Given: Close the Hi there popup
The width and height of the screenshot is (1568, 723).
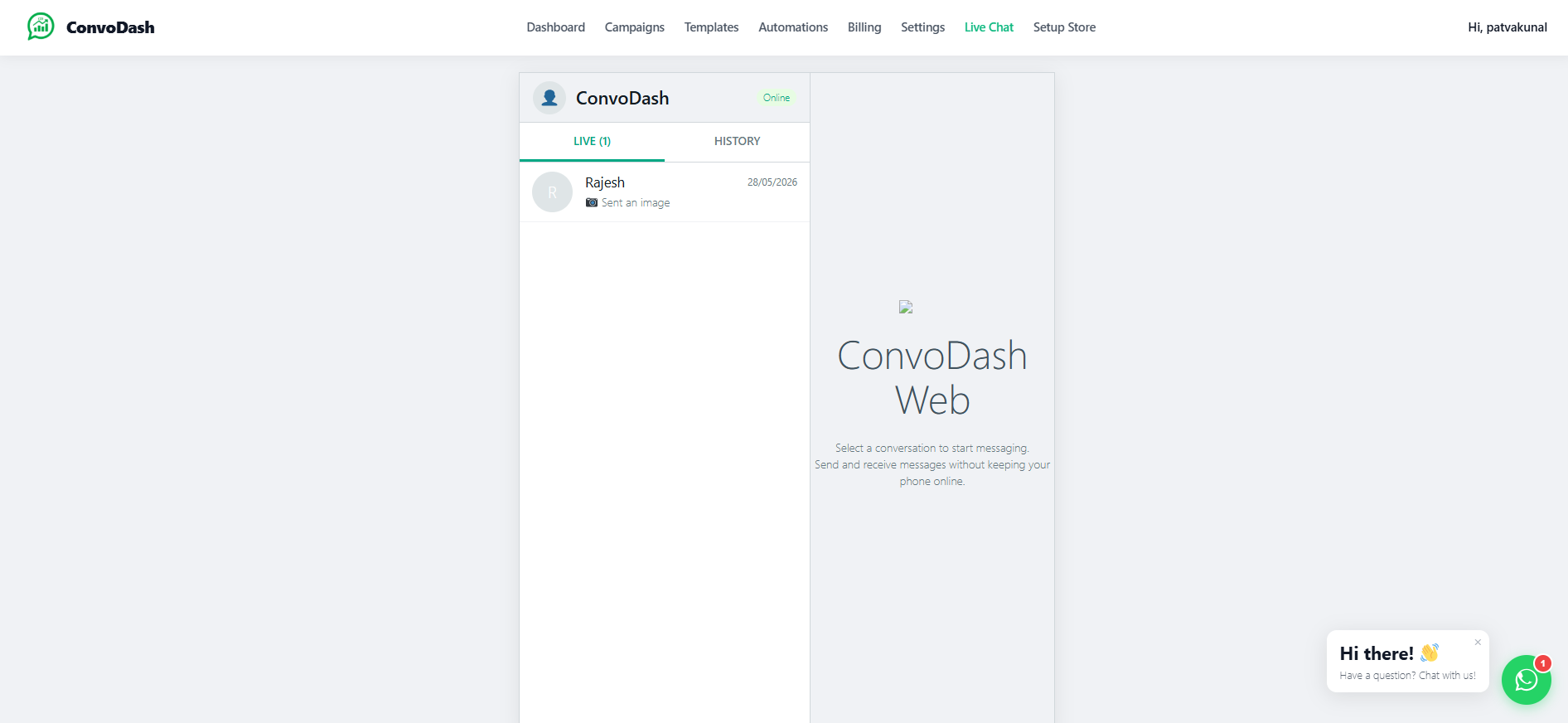Looking at the screenshot, I should click(1478, 642).
